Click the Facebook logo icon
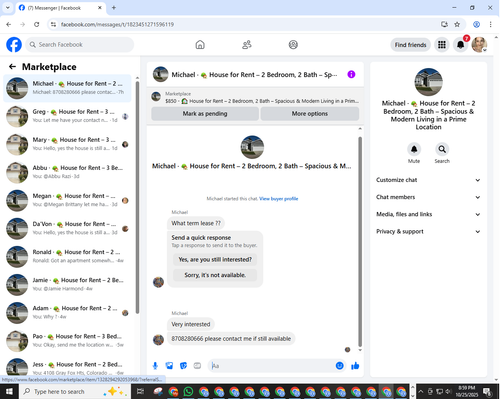 [x=14, y=45]
